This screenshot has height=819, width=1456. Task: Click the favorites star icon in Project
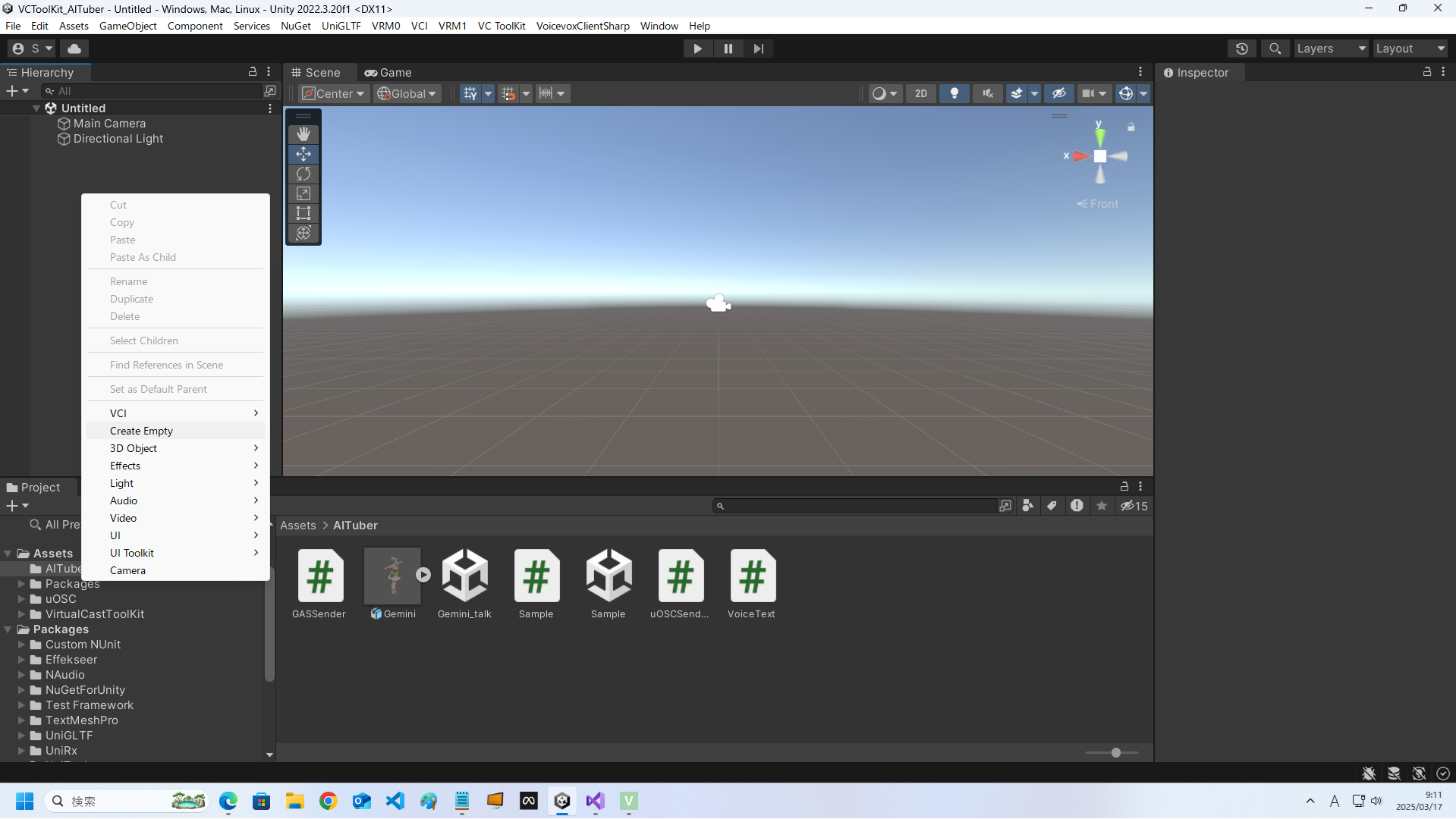pyautogui.click(x=1102, y=506)
